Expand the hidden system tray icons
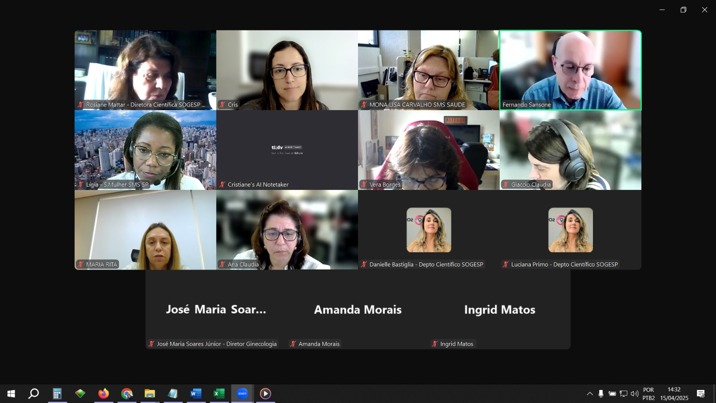 coord(589,393)
